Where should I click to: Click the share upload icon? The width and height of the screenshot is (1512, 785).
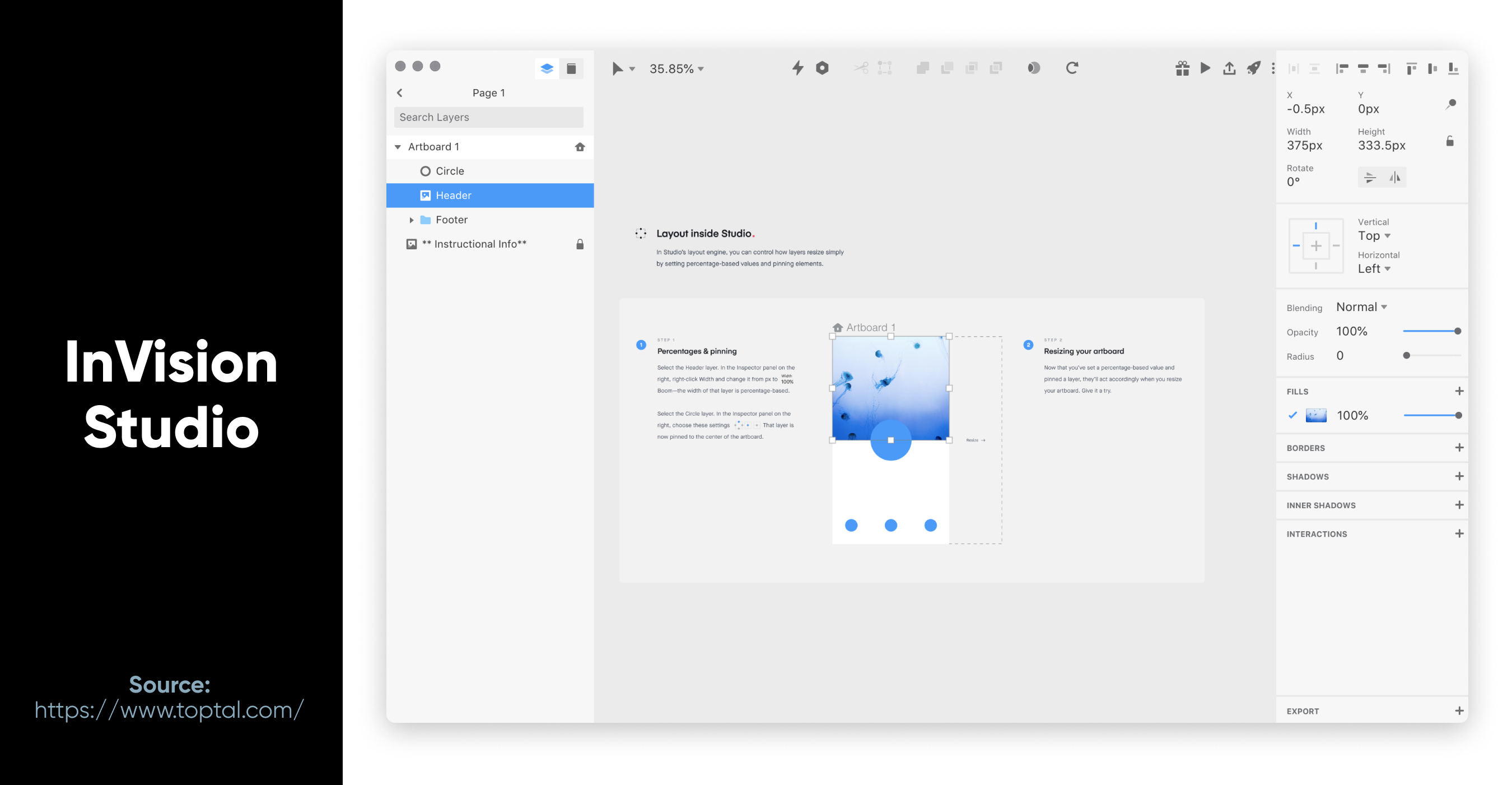coord(1229,68)
